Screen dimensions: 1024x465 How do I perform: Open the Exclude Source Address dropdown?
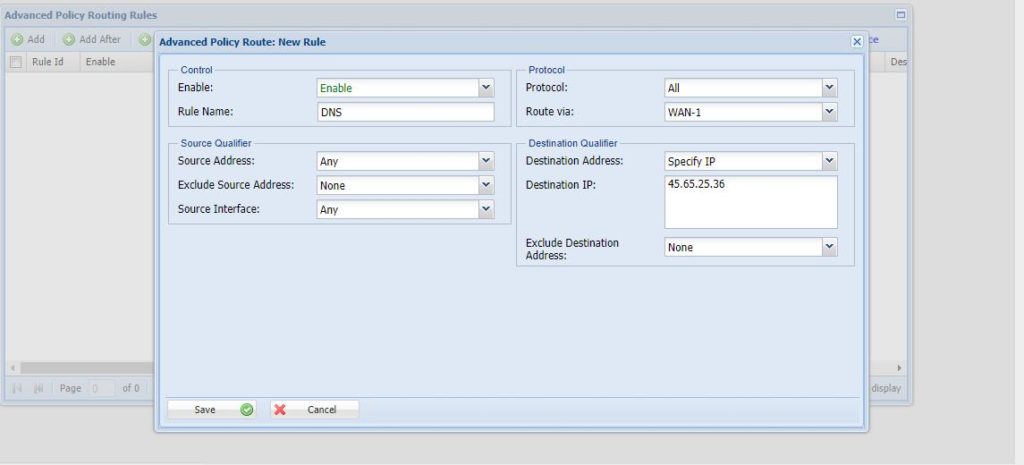coord(486,185)
